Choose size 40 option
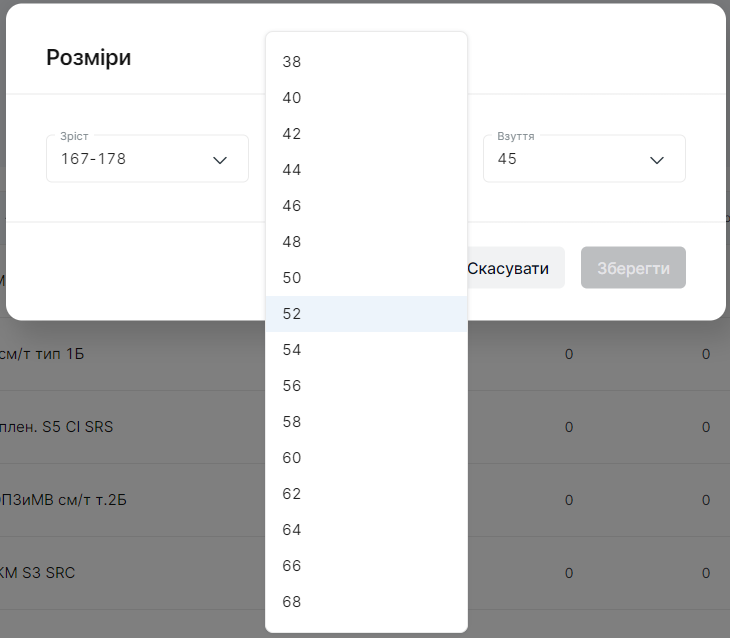 (366, 98)
